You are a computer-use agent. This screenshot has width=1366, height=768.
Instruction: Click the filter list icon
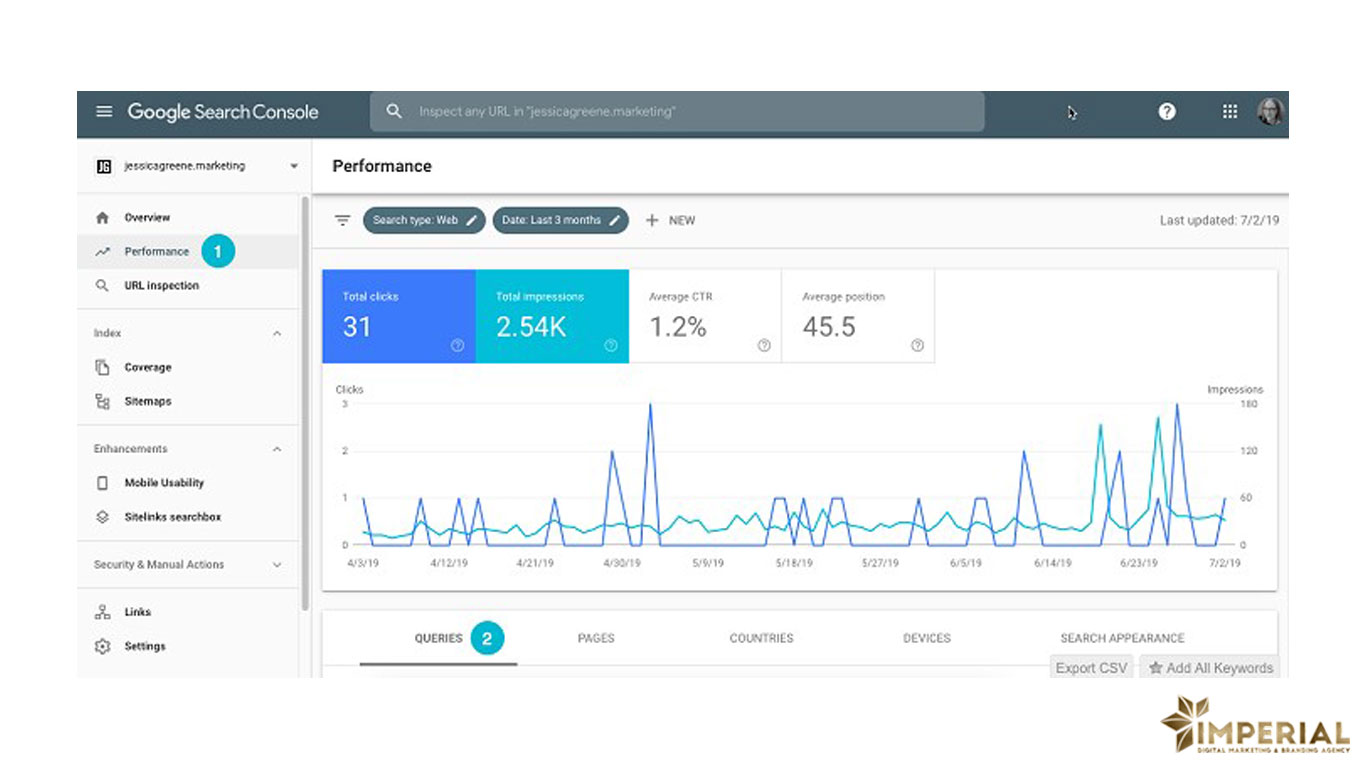pos(343,221)
